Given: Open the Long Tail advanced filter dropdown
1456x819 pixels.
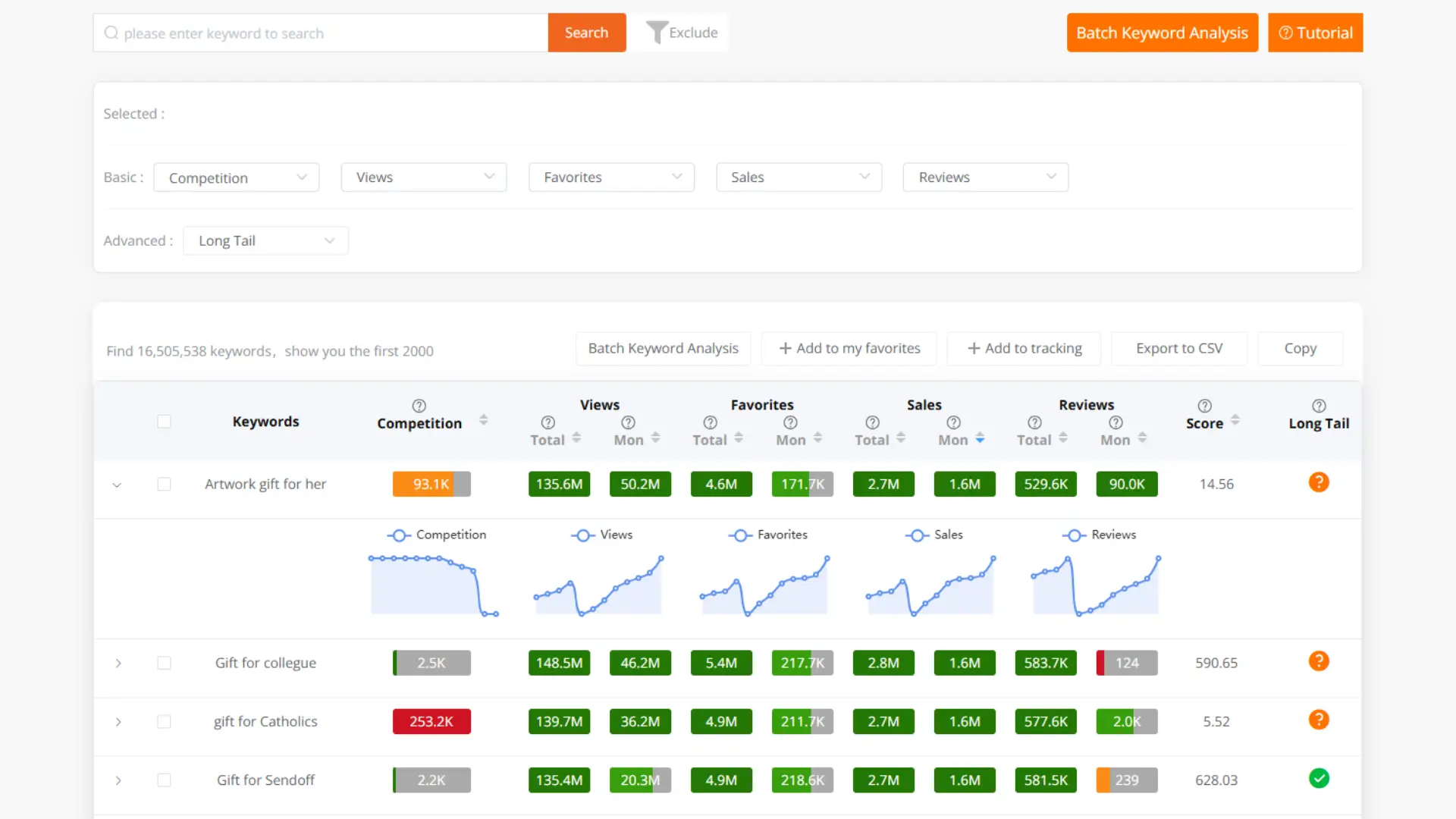Looking at the screenshot, I should tap(265, 240).
